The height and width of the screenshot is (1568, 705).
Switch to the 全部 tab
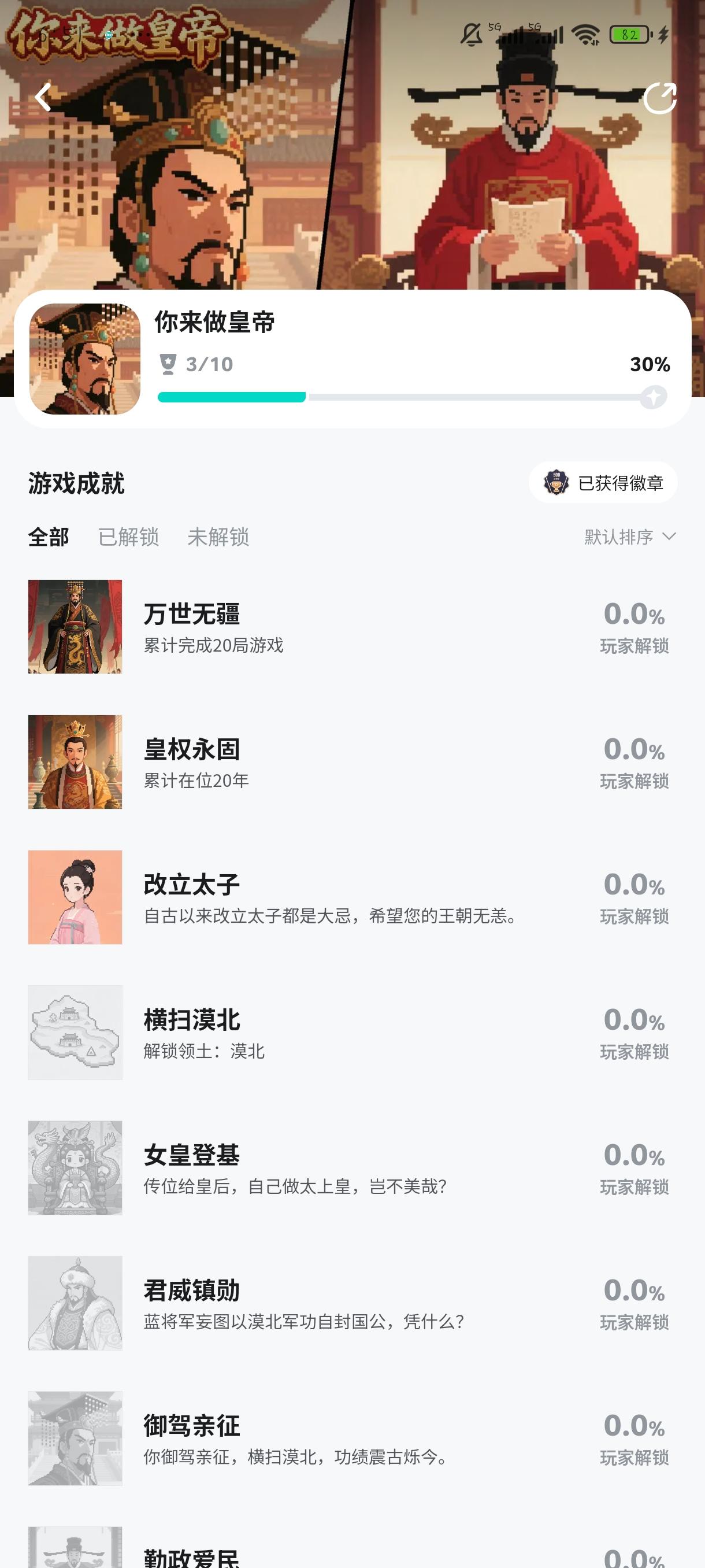pos(49,537)
